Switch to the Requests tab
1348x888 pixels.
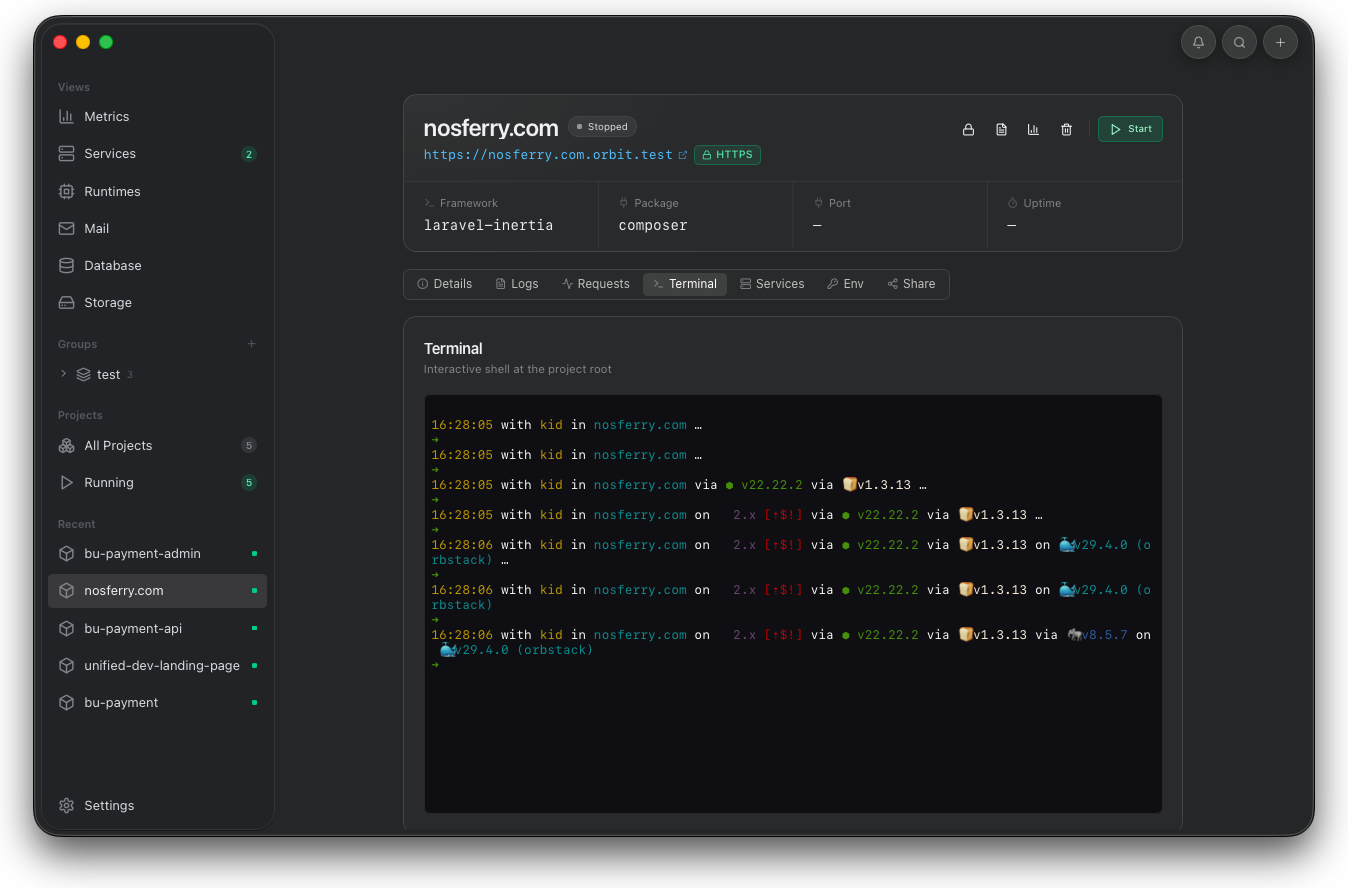[x=596, y=284]
